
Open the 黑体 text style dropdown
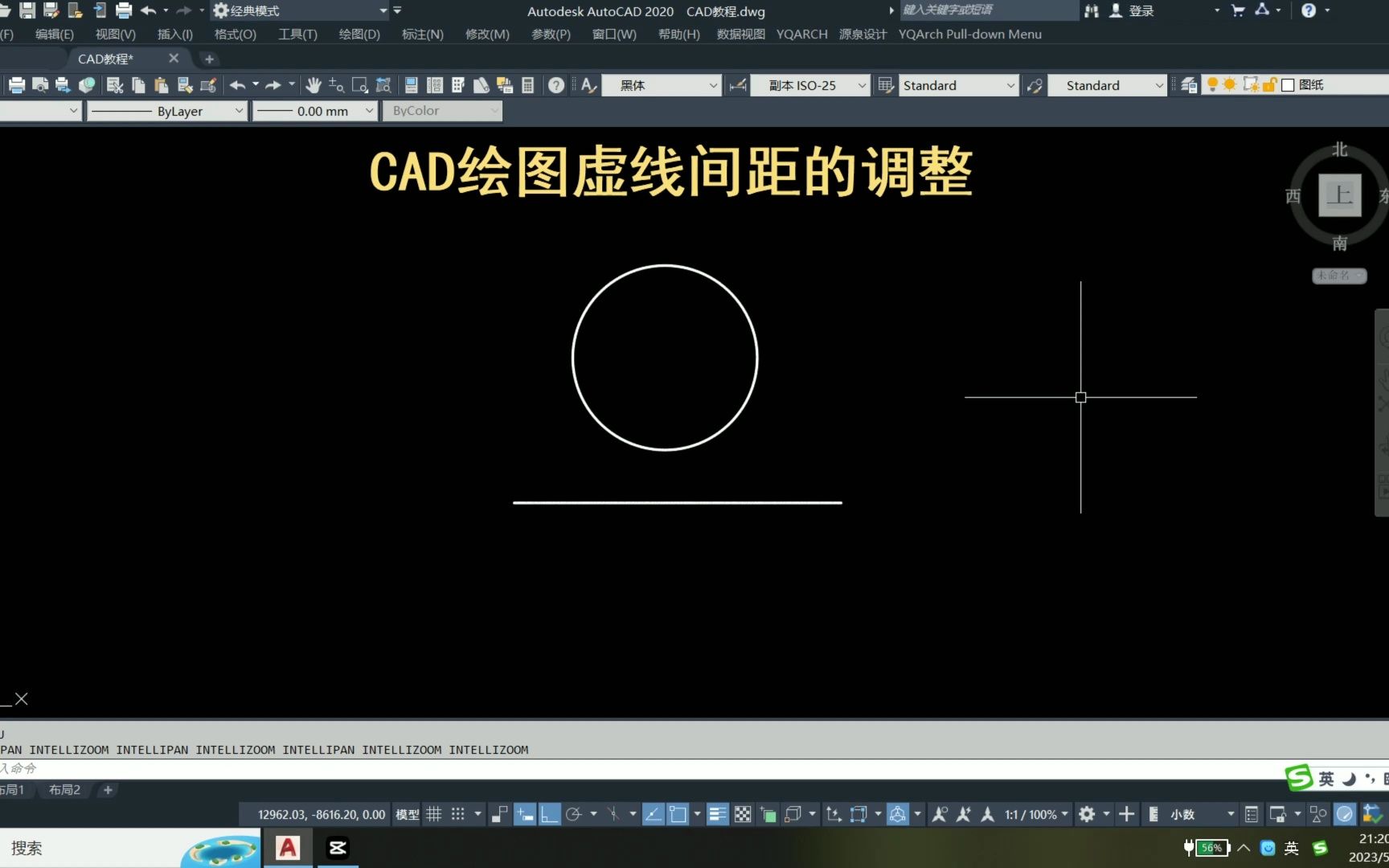click(x=661, y=85)
